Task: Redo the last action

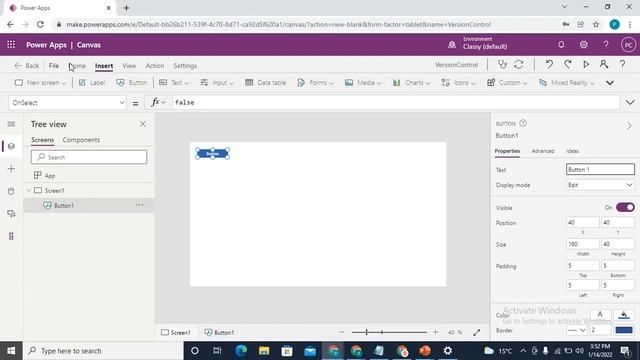Action: (568, 64)
